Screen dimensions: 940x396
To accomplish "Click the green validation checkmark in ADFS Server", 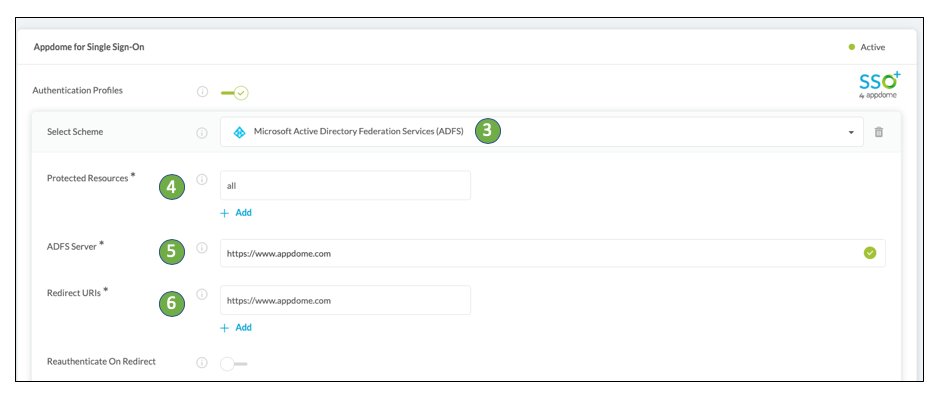I will [870, 253].
